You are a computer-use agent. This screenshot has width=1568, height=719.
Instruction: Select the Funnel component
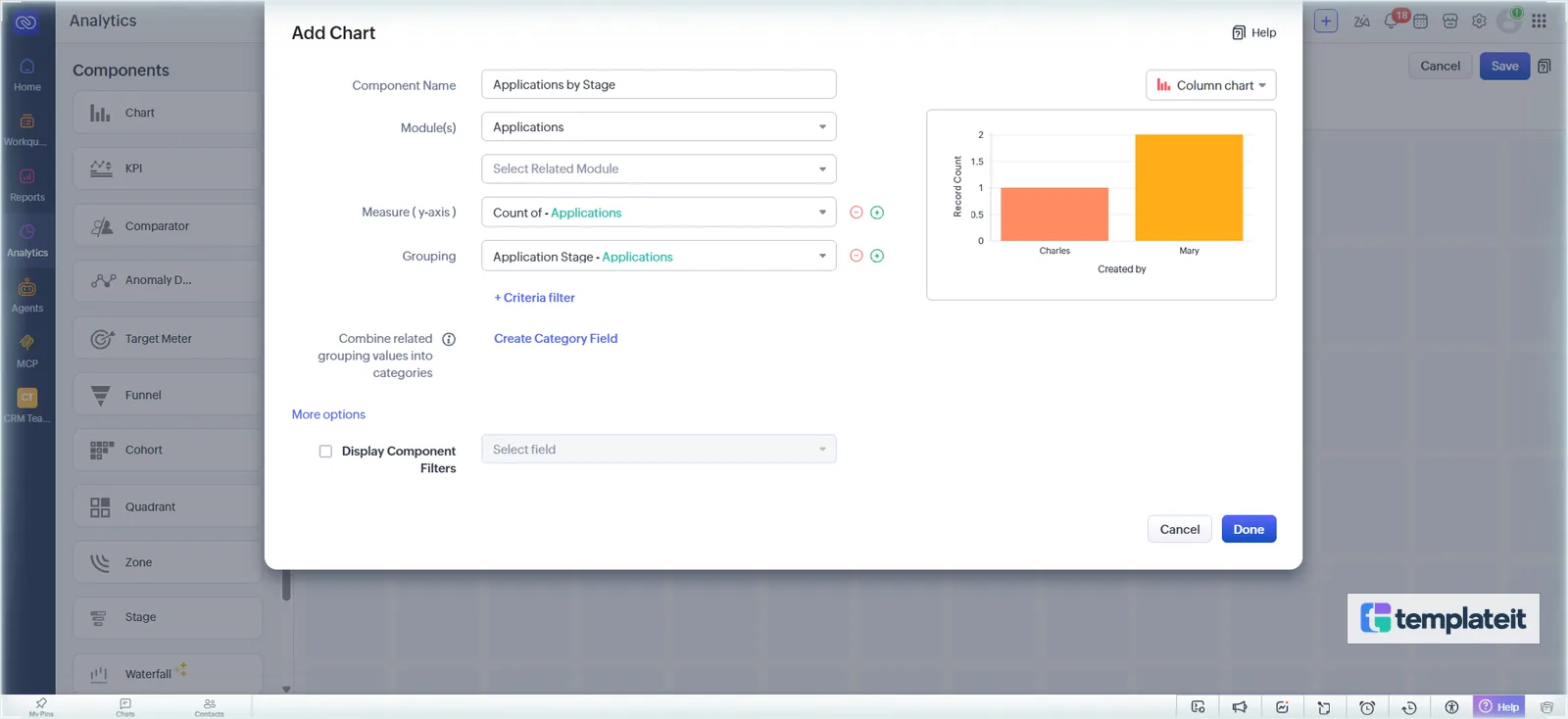click(168, 395)
